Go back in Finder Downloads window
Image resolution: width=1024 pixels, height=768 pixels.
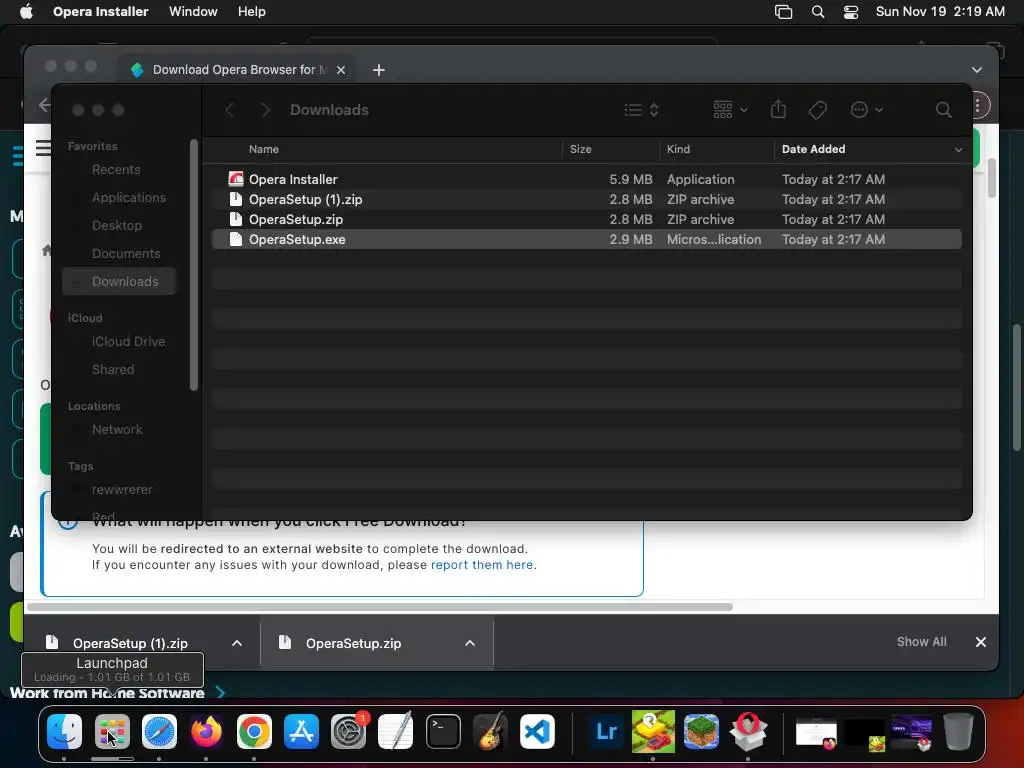click(x=229, y=110)
